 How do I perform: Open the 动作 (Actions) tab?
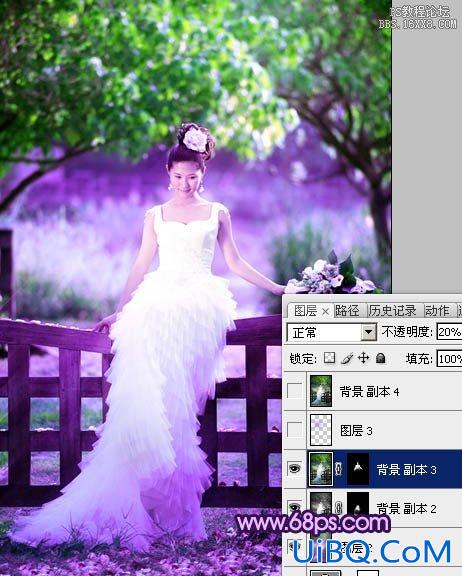(437, 311)
